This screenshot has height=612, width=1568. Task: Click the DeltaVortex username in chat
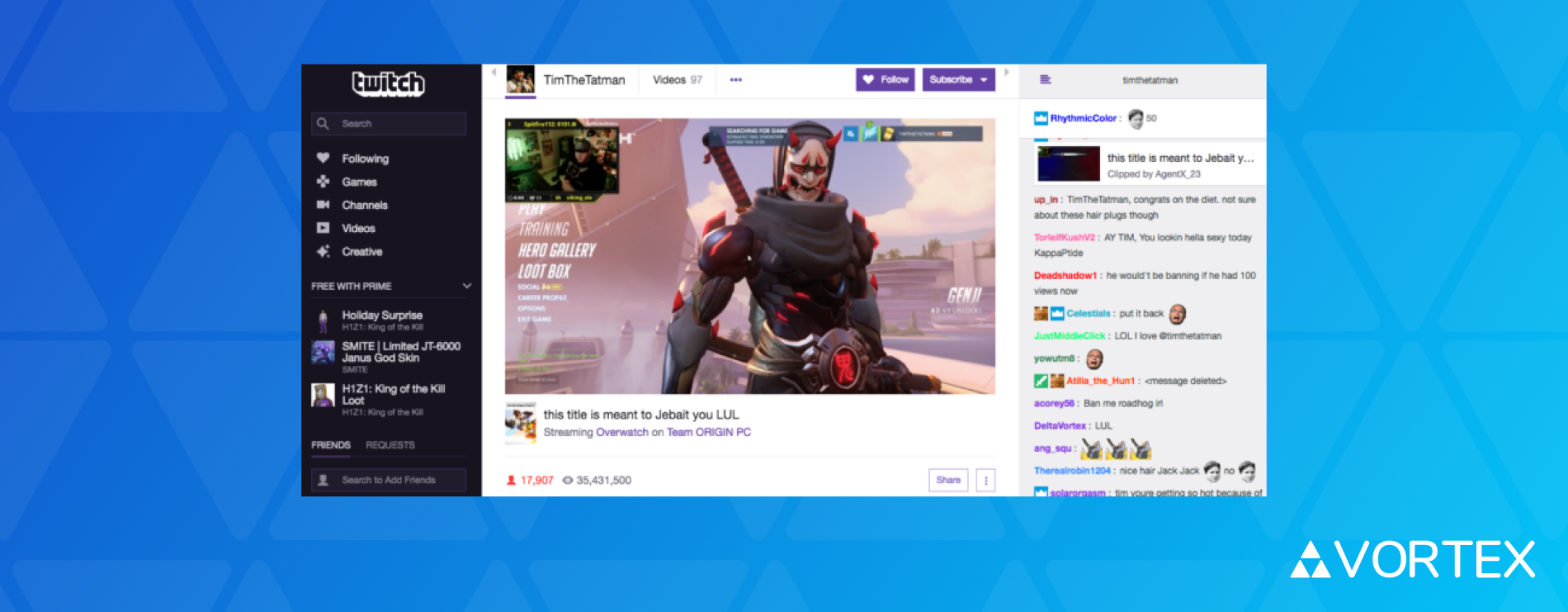[x=1060, y=426]
